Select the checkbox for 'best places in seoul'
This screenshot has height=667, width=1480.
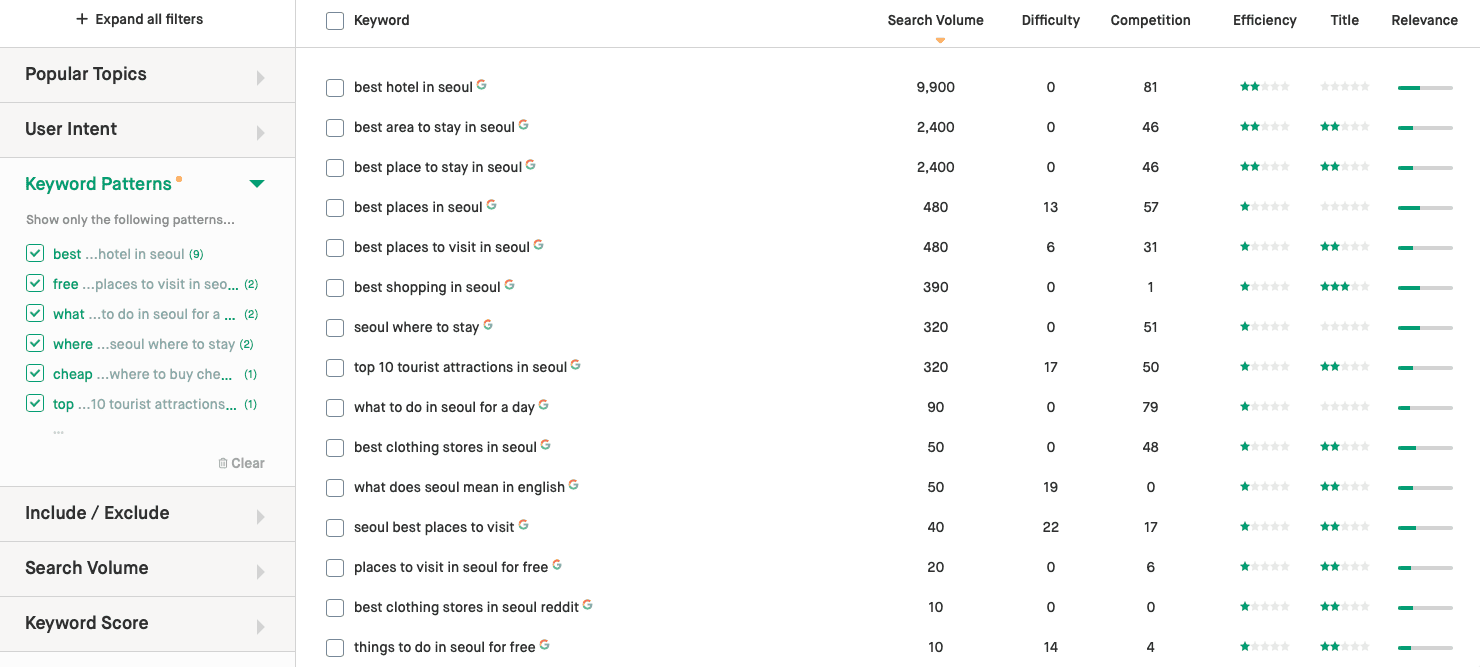(x=335, y=208)
